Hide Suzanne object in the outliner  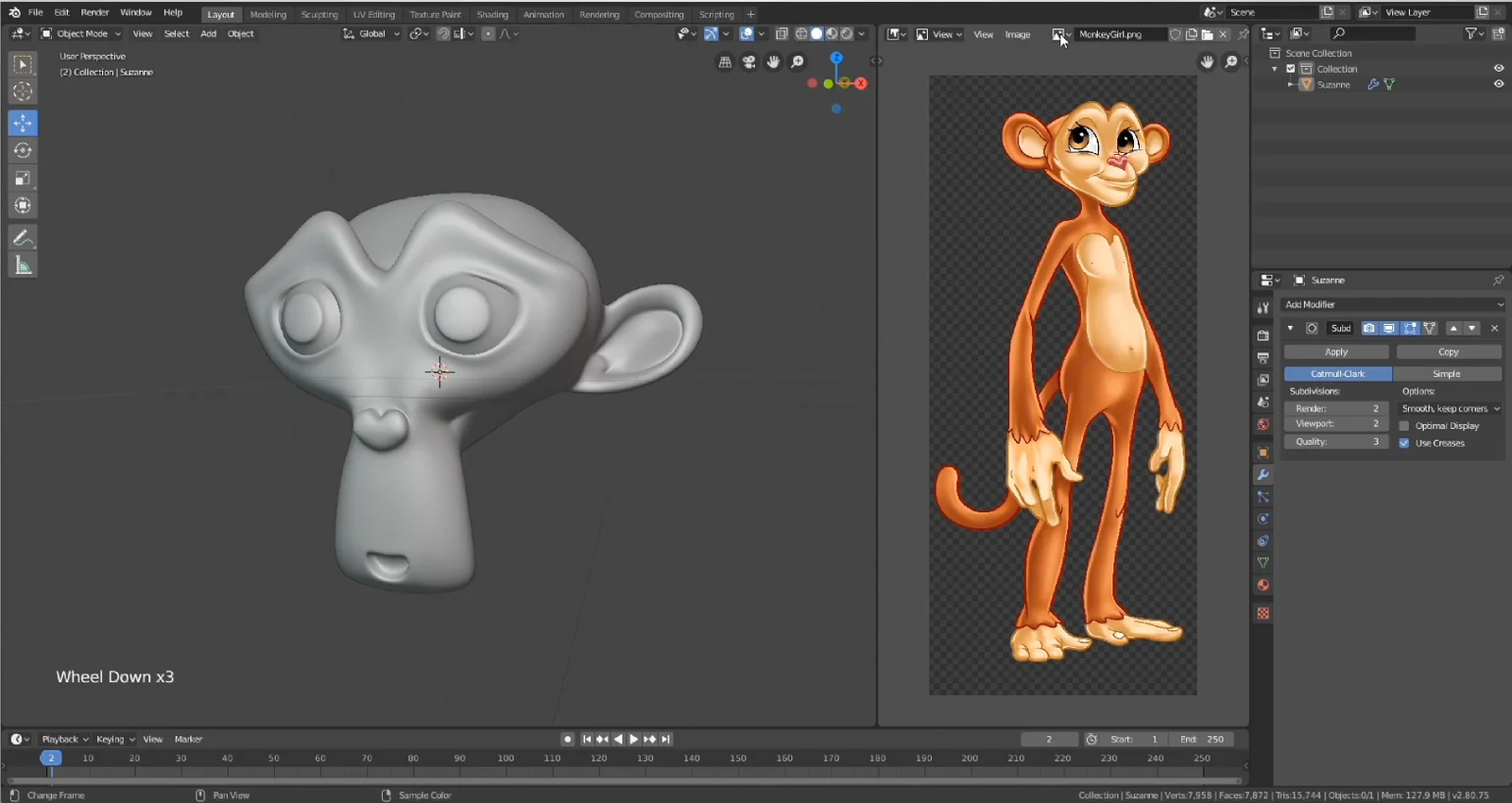click(x=1498, y=84)
